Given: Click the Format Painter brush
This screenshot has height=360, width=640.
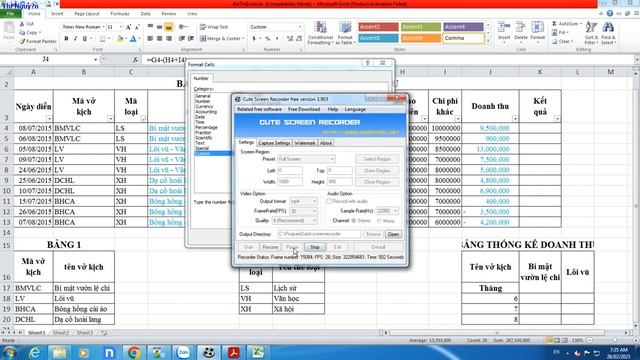Looking at the screenshot, I should tap(22, 41).
